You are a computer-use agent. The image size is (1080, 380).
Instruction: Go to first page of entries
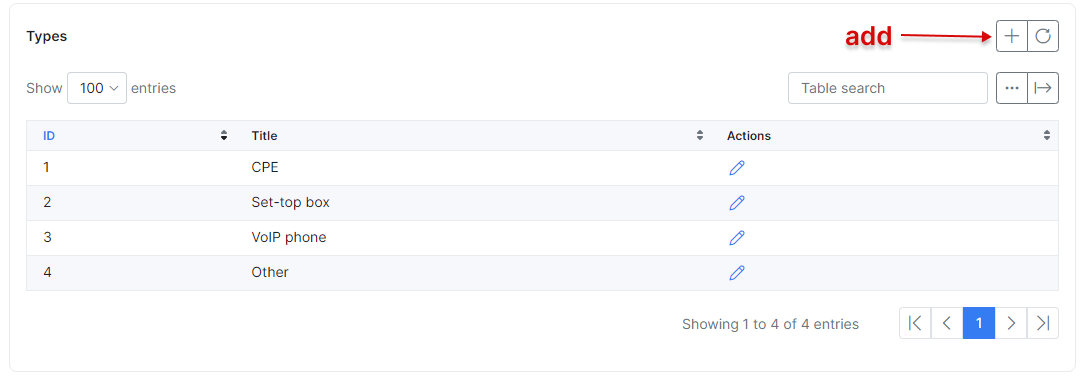click(x=915, y=323)
